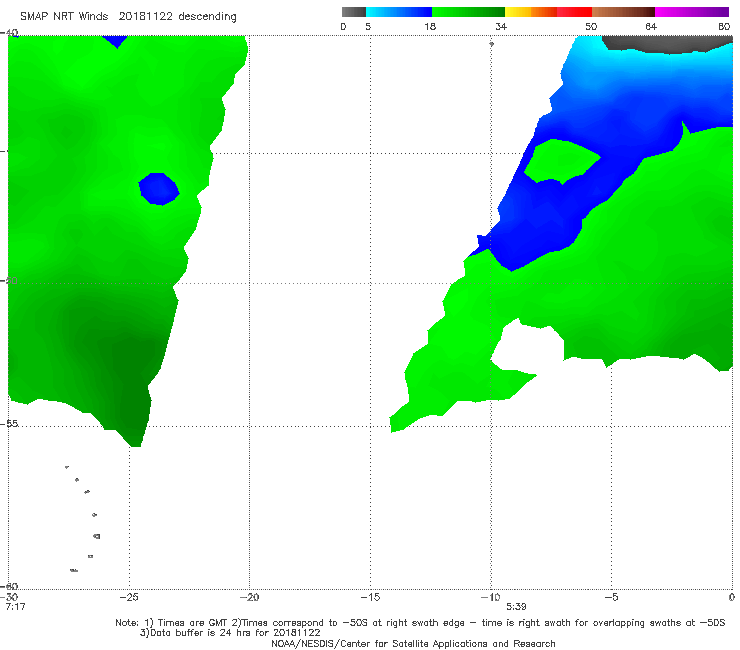740x650 pixels.
Task: Click the credit "NOAA/NESDIS/Center for Satellite Applications and Research"
Action: click(413, 644)
